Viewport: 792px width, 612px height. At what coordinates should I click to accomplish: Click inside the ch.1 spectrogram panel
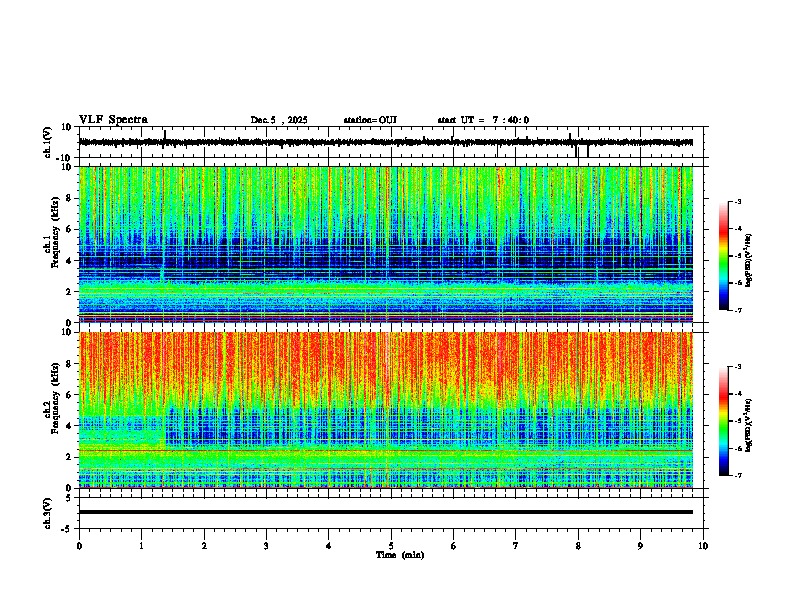tap(386, 244)
